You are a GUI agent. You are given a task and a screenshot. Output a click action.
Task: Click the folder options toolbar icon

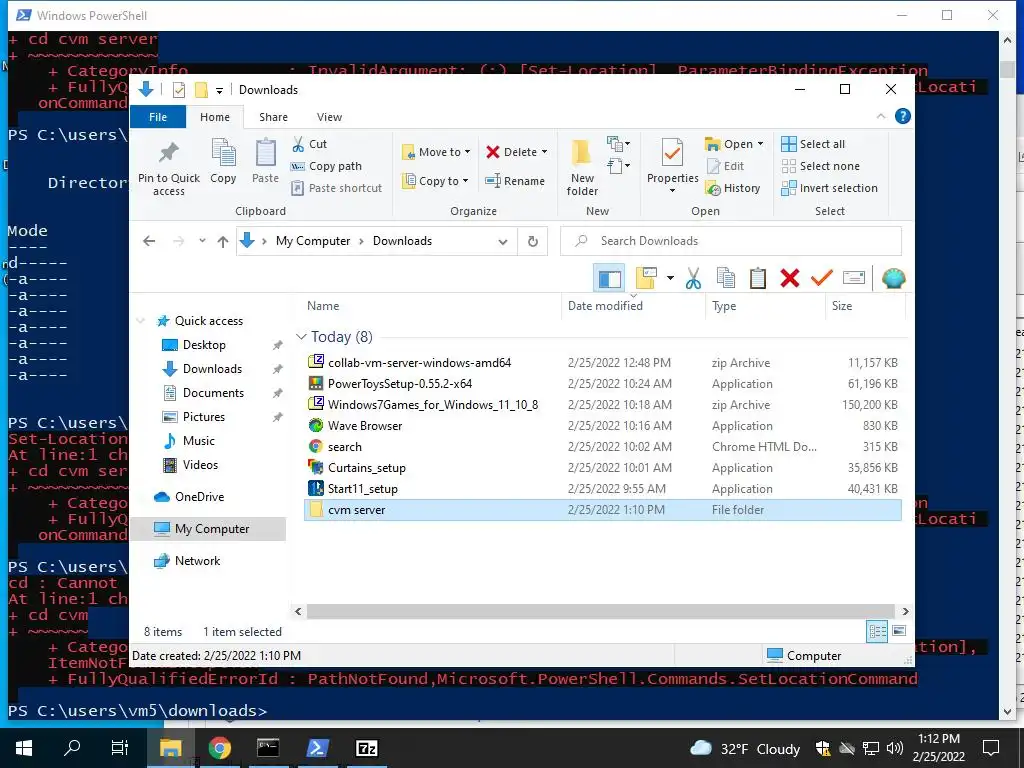646,278
